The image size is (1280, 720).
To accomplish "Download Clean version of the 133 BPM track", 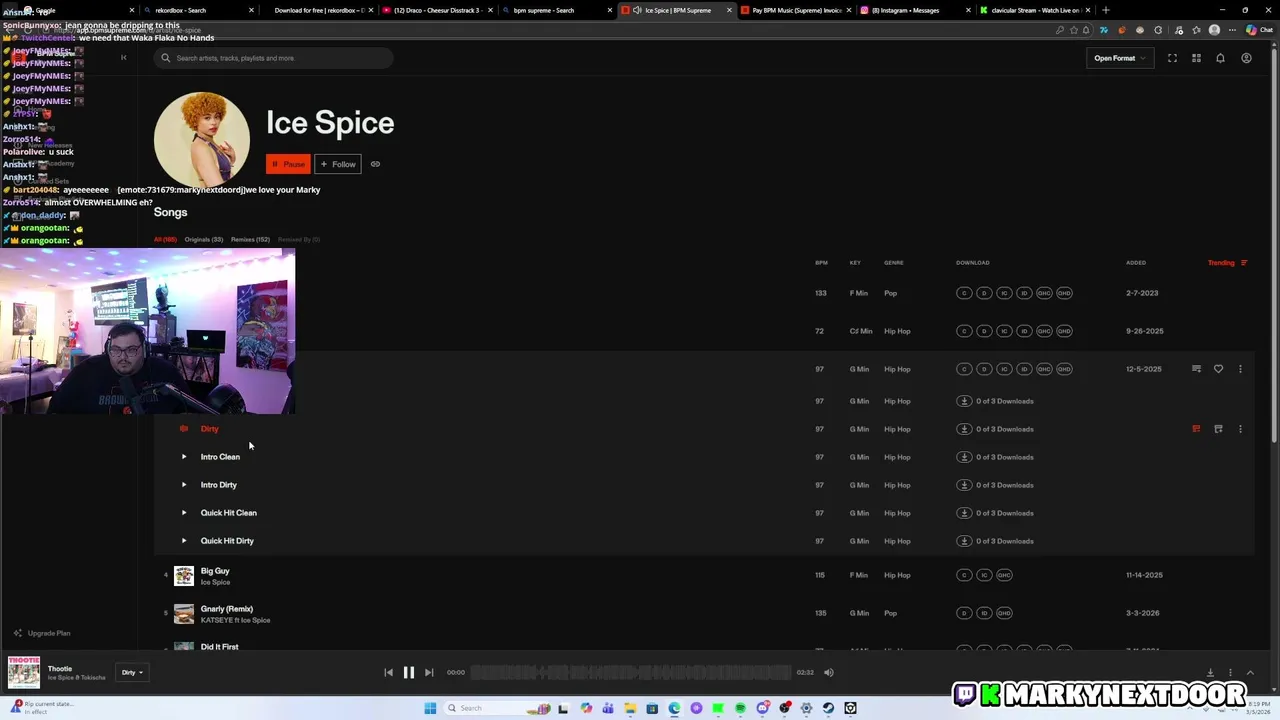I will (964, 293).
